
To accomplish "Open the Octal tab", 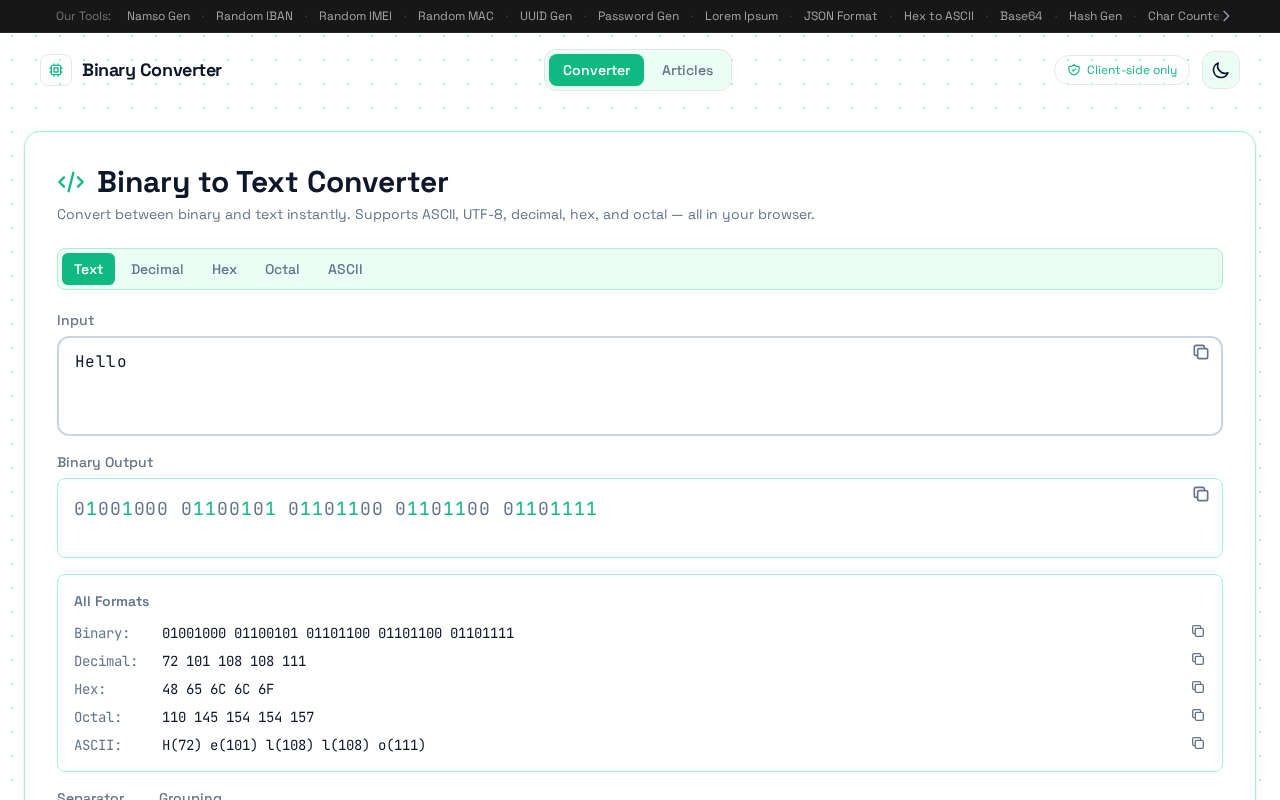I will (282, 269).
